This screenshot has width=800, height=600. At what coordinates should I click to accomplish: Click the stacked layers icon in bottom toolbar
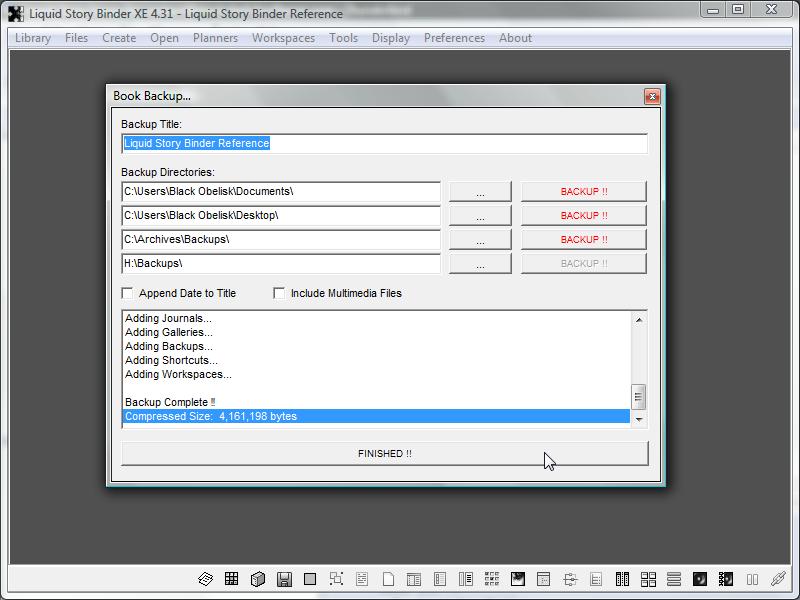coord(205,579)
